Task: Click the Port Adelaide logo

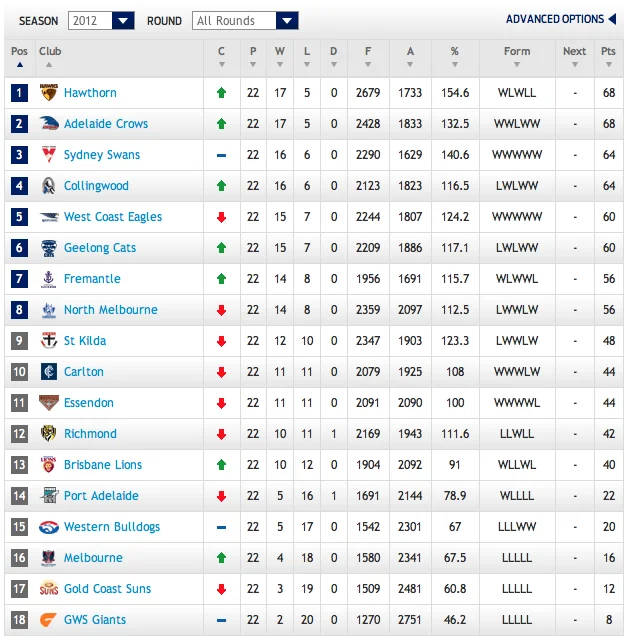Action: 49,495
